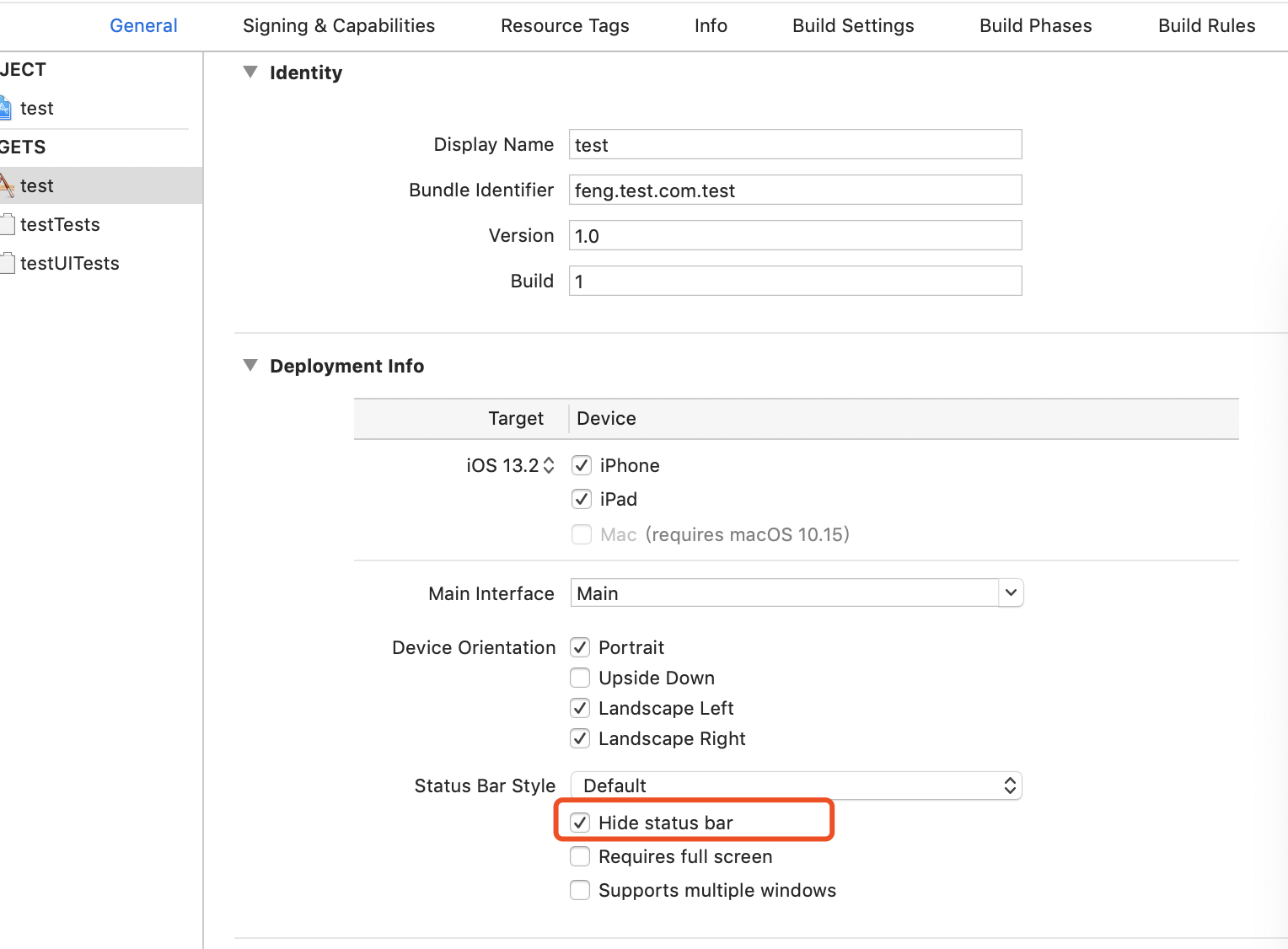Collapse the Identity section triangle

pos(250,72)
